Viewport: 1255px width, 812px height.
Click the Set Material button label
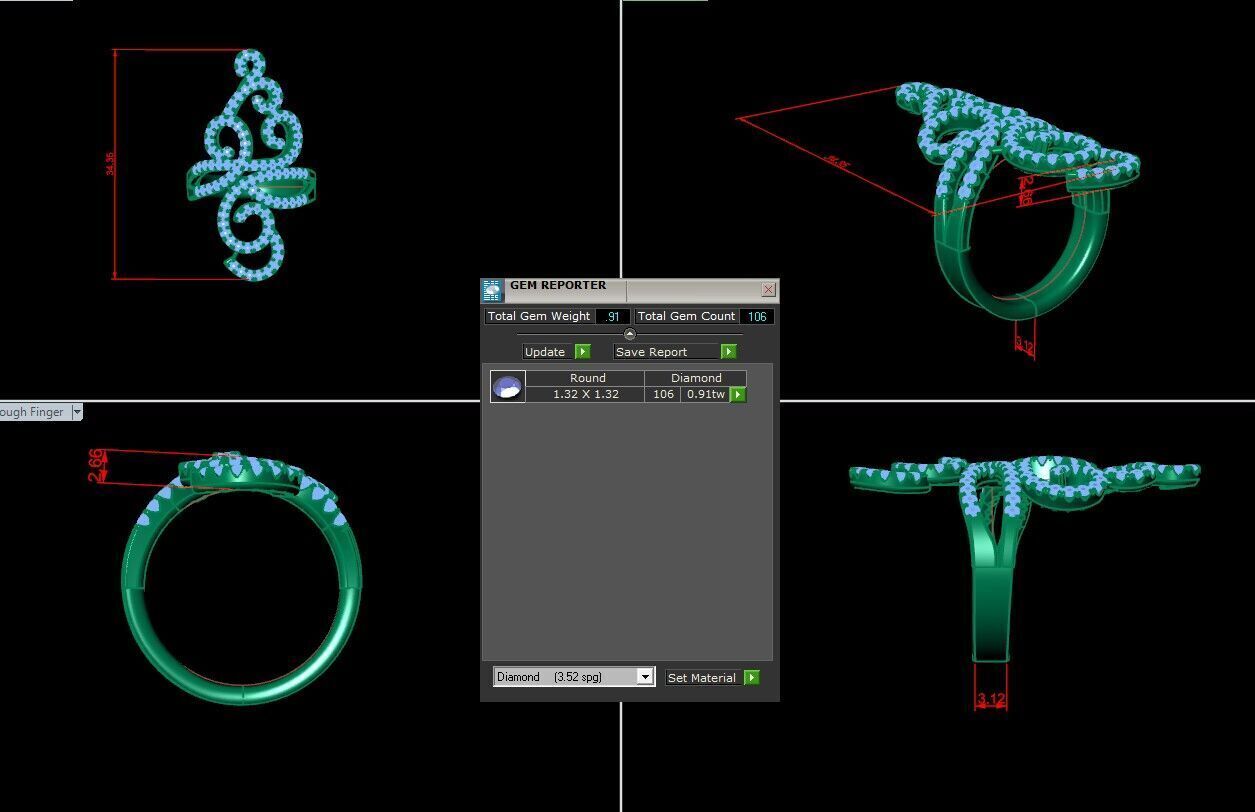point(702,678)
